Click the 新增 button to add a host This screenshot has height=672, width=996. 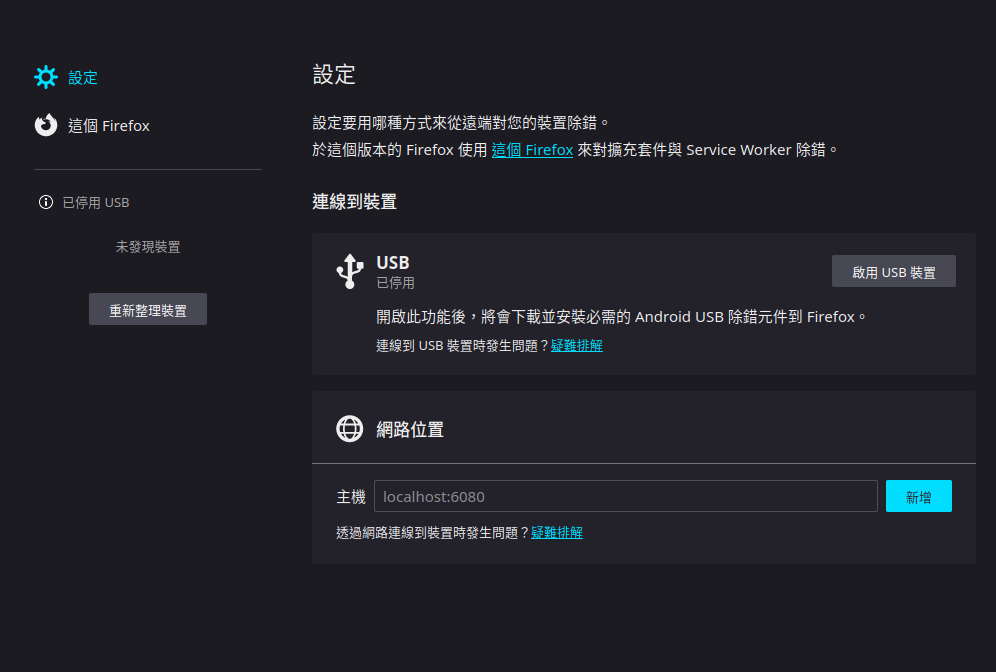918,495
